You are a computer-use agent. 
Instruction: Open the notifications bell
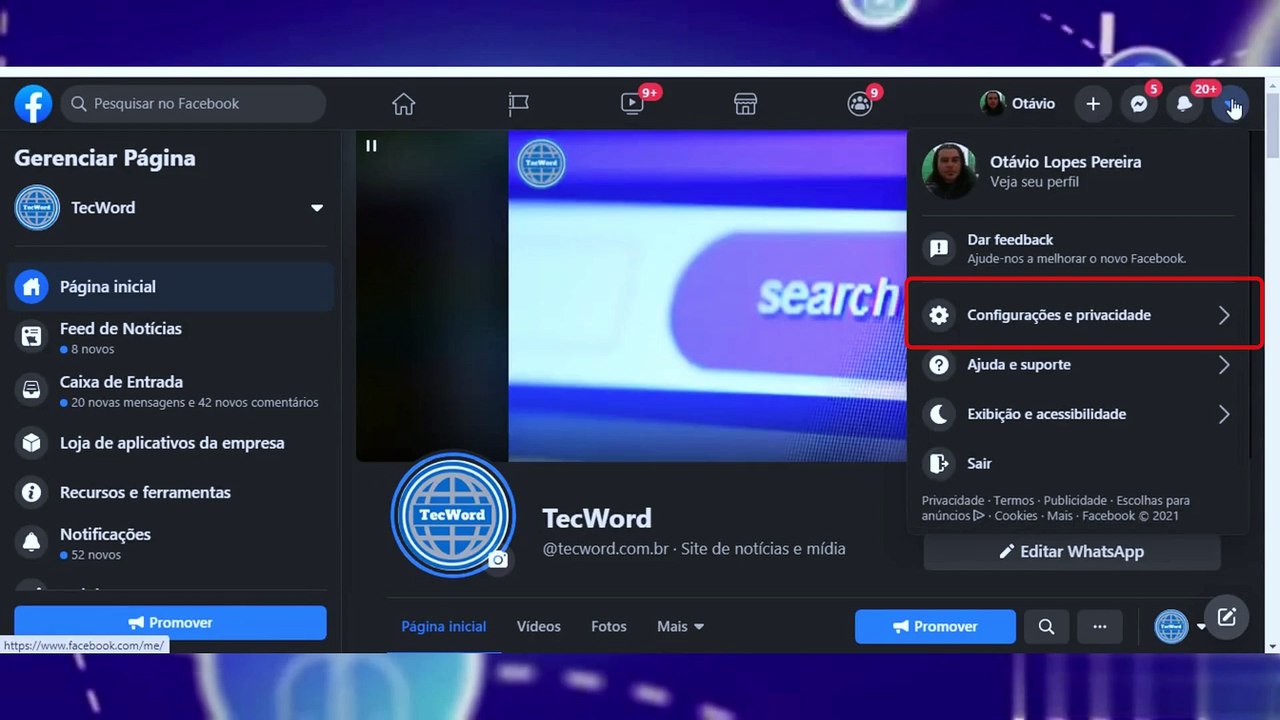[1185, 104]
